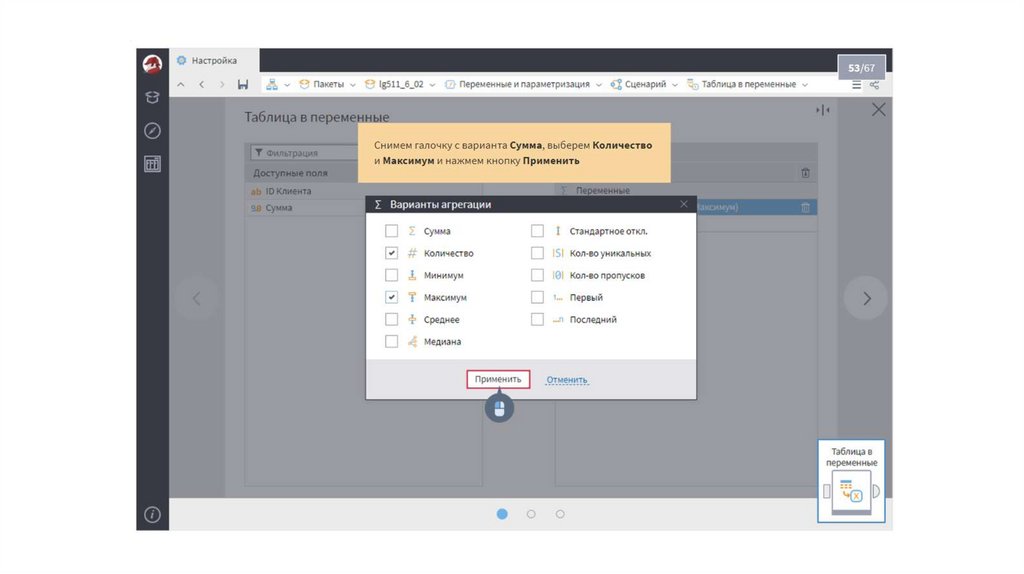Screen dimensions: 1024x574
Task: Open the graduation cap learning icon
Action: pos(152,97)
